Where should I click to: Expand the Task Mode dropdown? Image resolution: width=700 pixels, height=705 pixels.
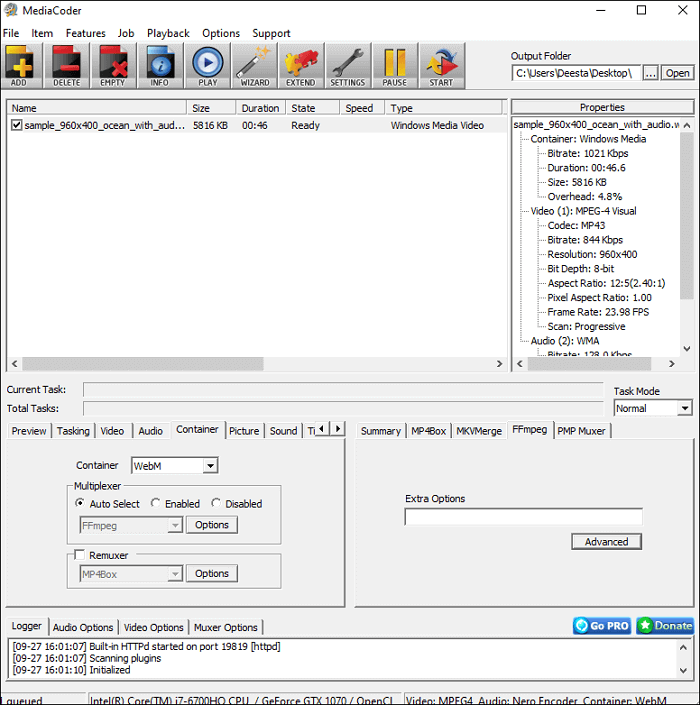pyautogui.click(x=684, y=408)
